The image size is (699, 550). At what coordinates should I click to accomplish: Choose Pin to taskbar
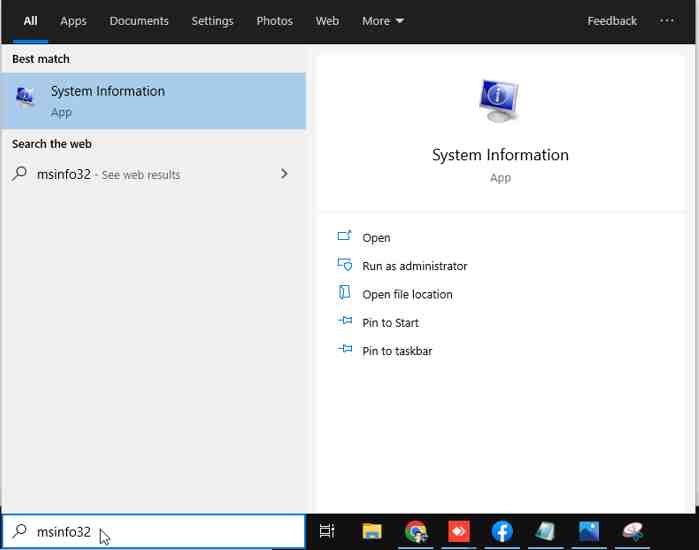pyautogui.click(x=397, y=351)
